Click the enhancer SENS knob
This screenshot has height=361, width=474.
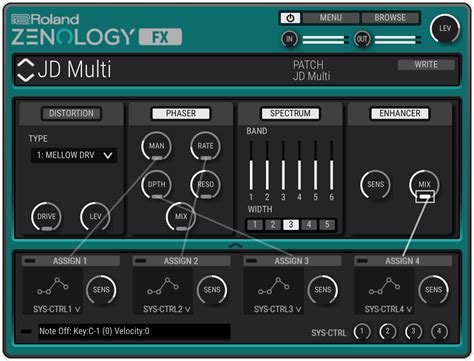(x=376, y=184)
